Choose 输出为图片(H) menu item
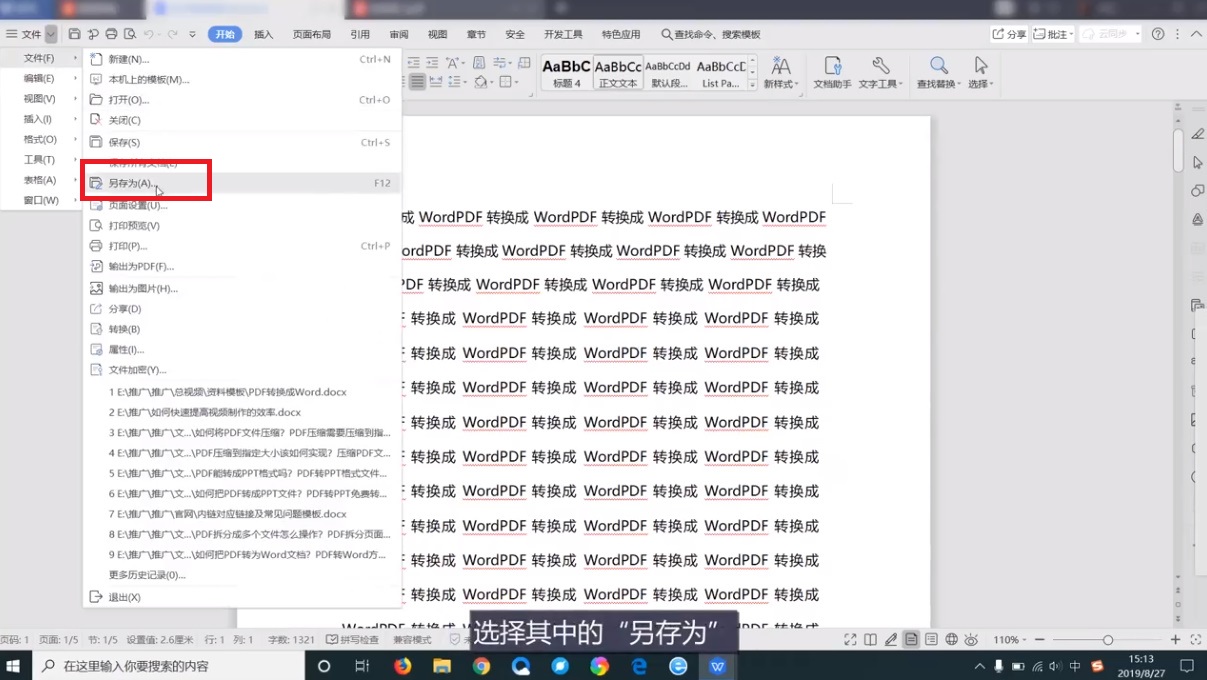This screenshot has height=680, width=1207. click(x=242, y=289)
